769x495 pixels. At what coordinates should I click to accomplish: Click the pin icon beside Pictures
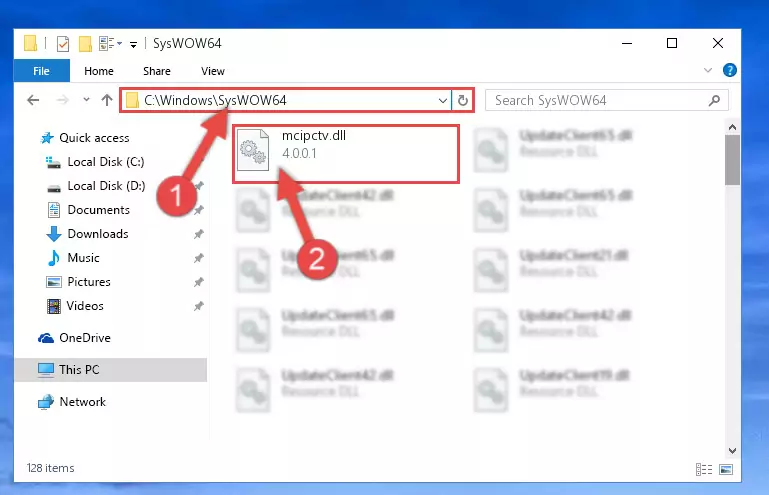point(199,283)
